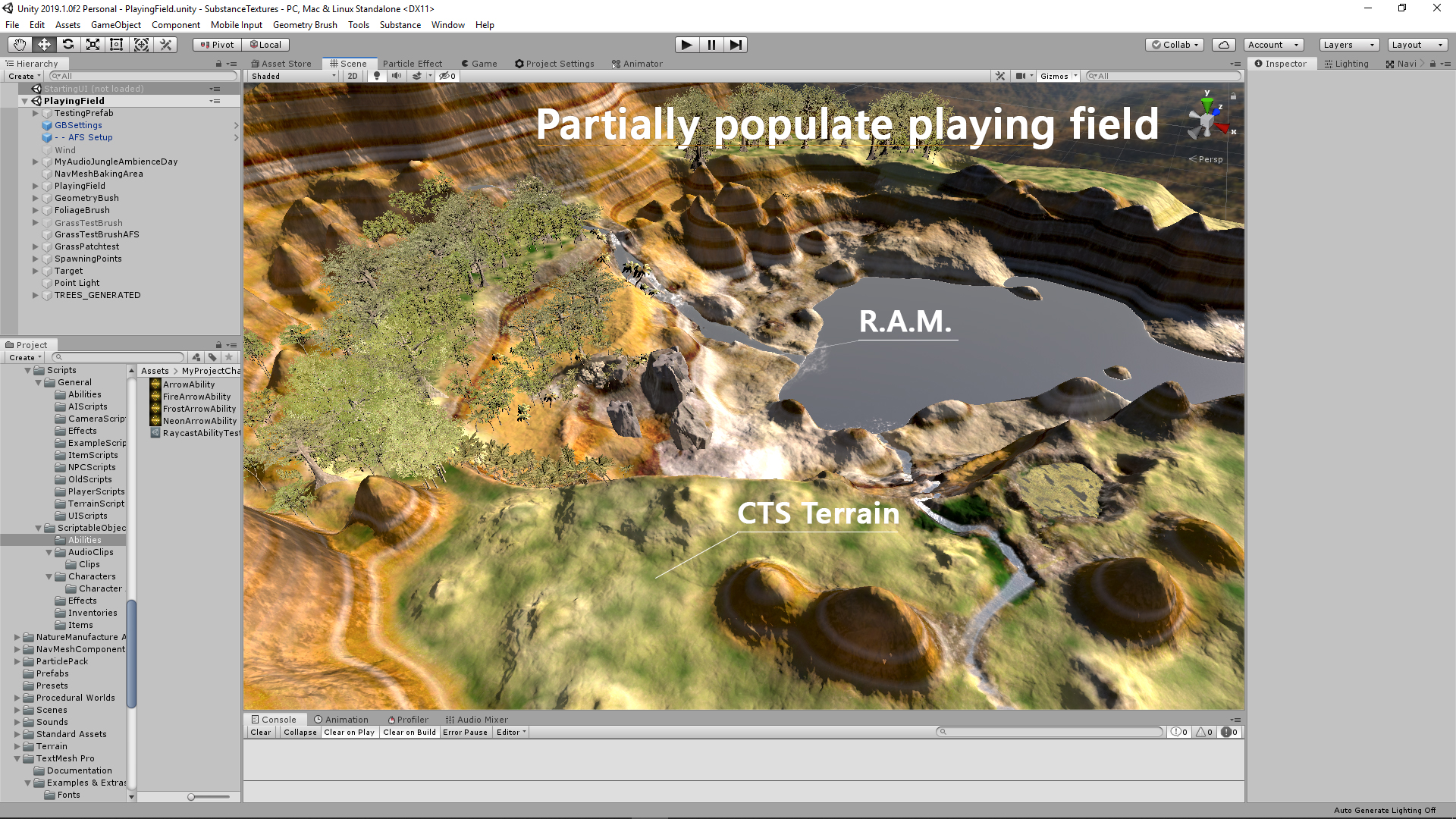
Task: Click the scene search field
Action: point(1163,76)
